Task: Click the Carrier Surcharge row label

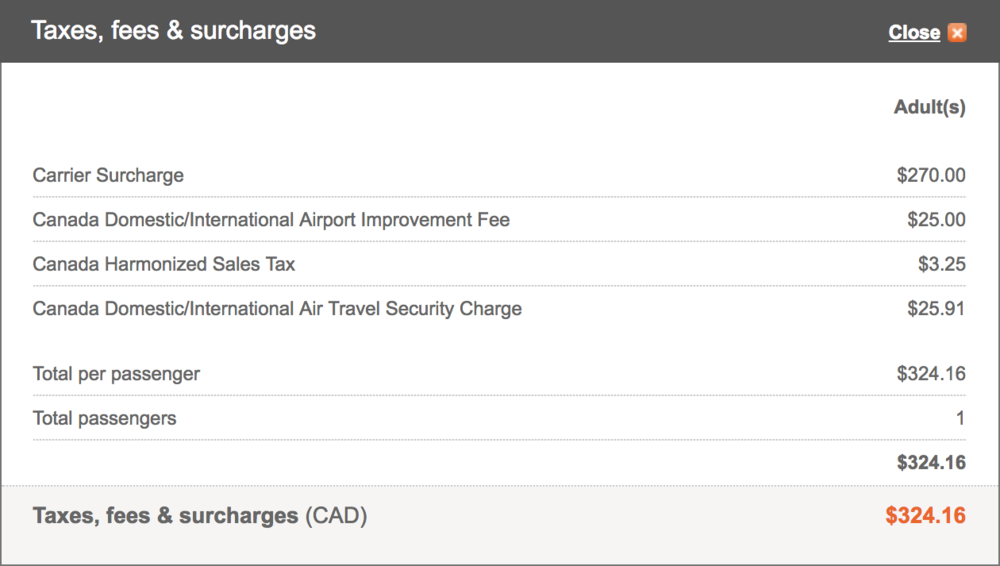Action: click(x=108, y=175)
